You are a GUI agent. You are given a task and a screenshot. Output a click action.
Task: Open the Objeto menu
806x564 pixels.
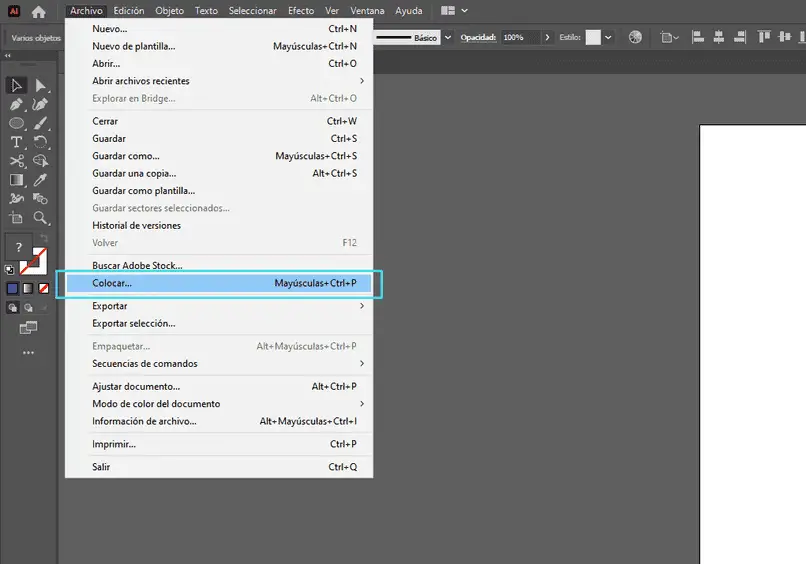[170, 11]
